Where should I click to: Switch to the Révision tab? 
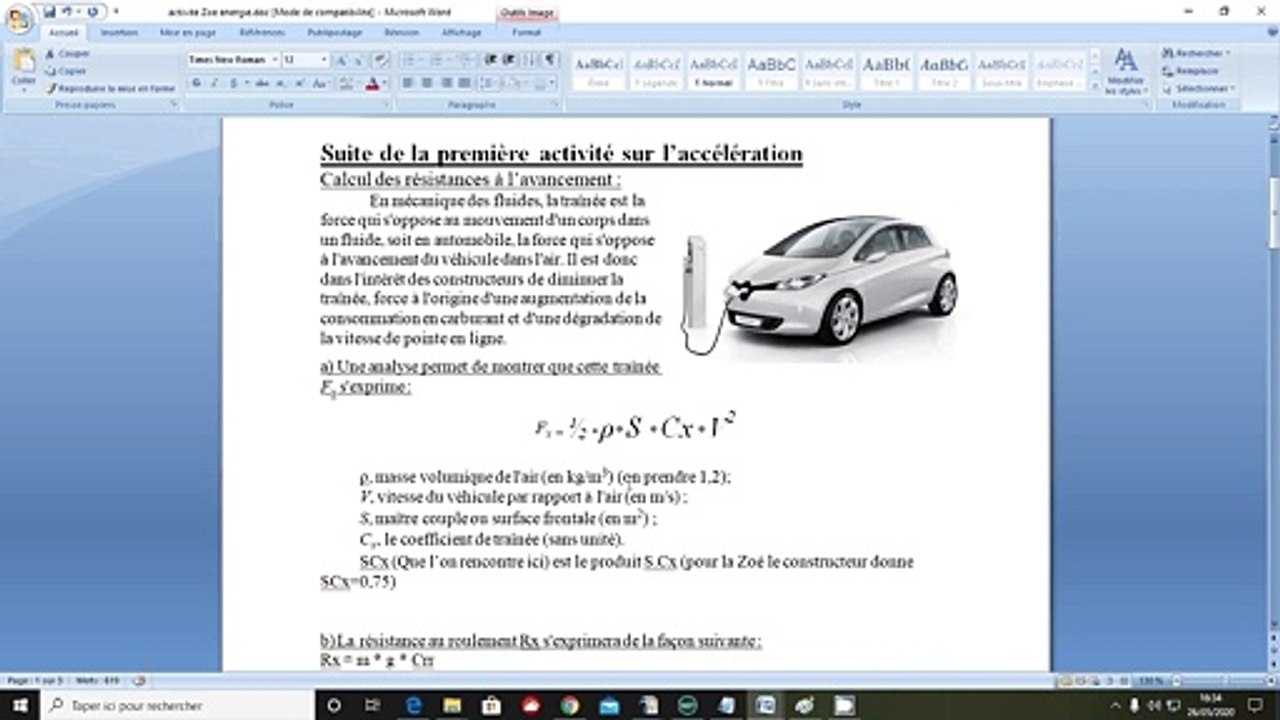(x=401, y=32)
